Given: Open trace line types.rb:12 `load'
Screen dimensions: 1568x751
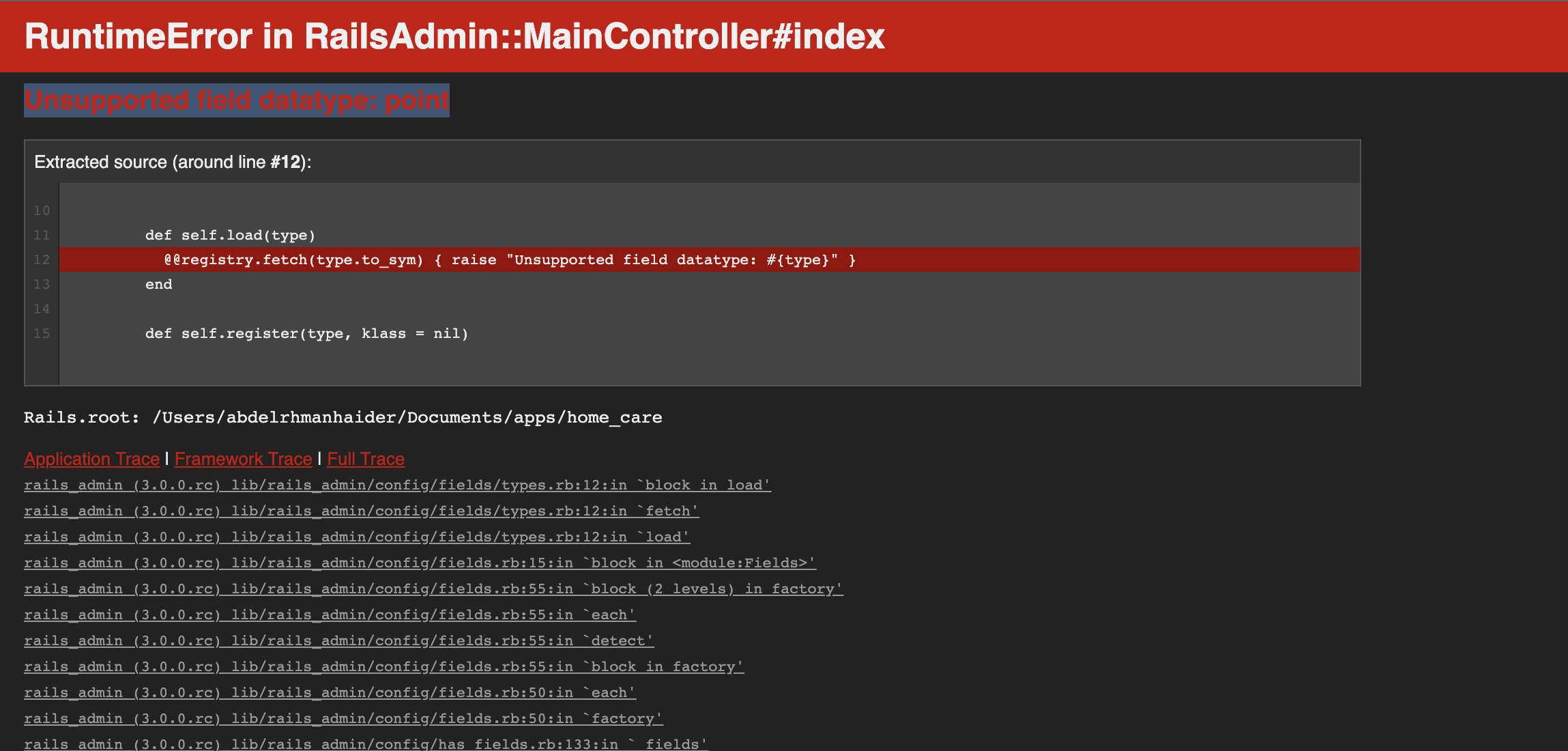Looking at the screenshot, I should (356, 537).
